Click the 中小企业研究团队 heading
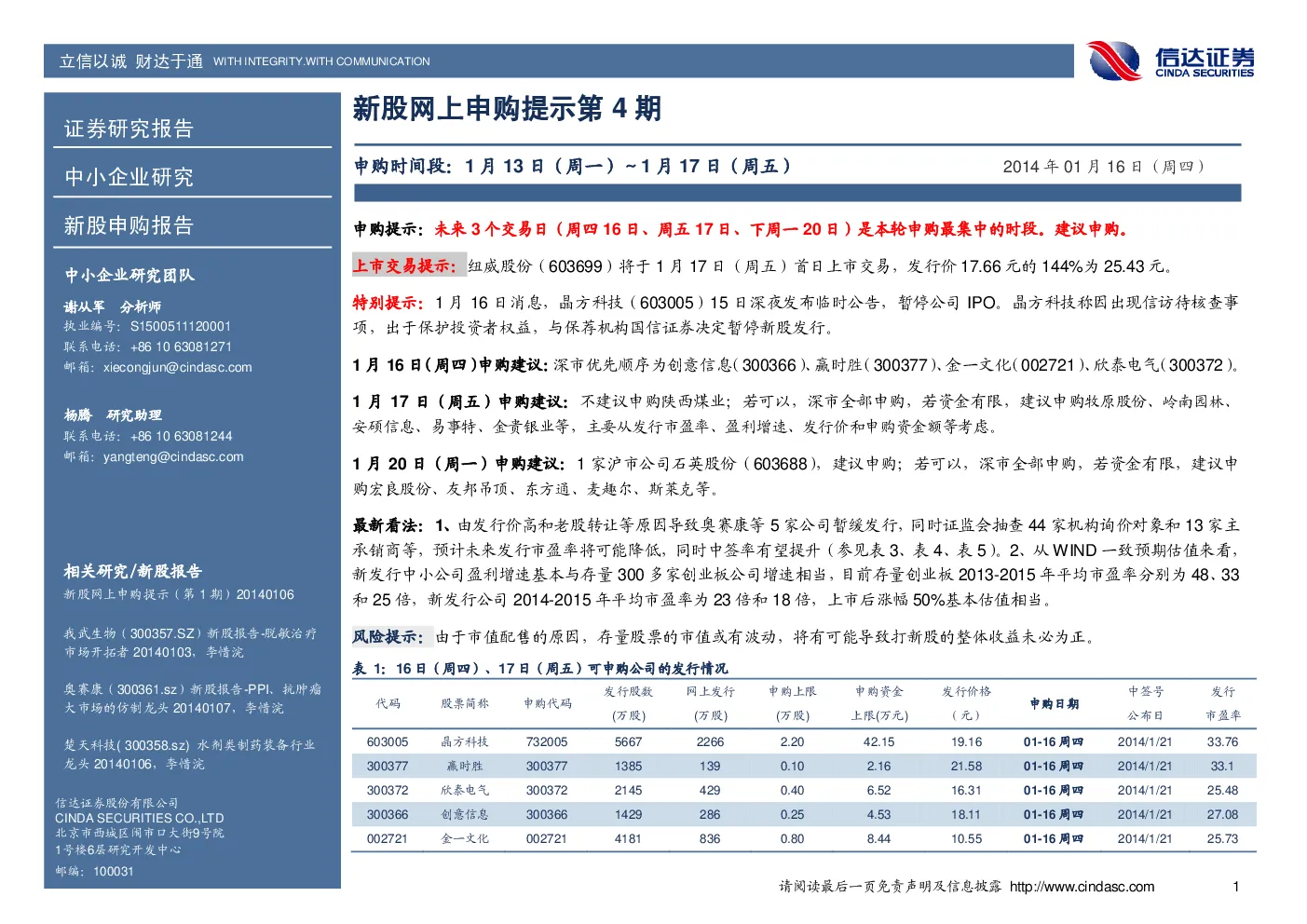This screenshot has height=924, width=1307. [129, 275]
